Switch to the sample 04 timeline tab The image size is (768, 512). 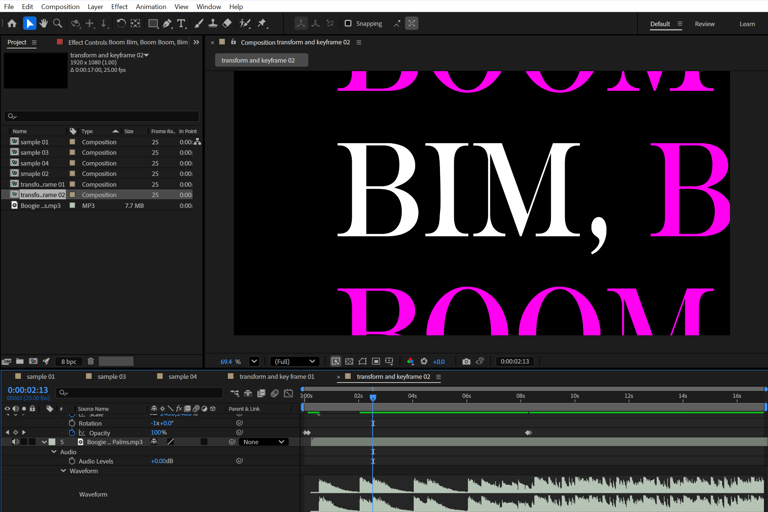click(182, 377)
